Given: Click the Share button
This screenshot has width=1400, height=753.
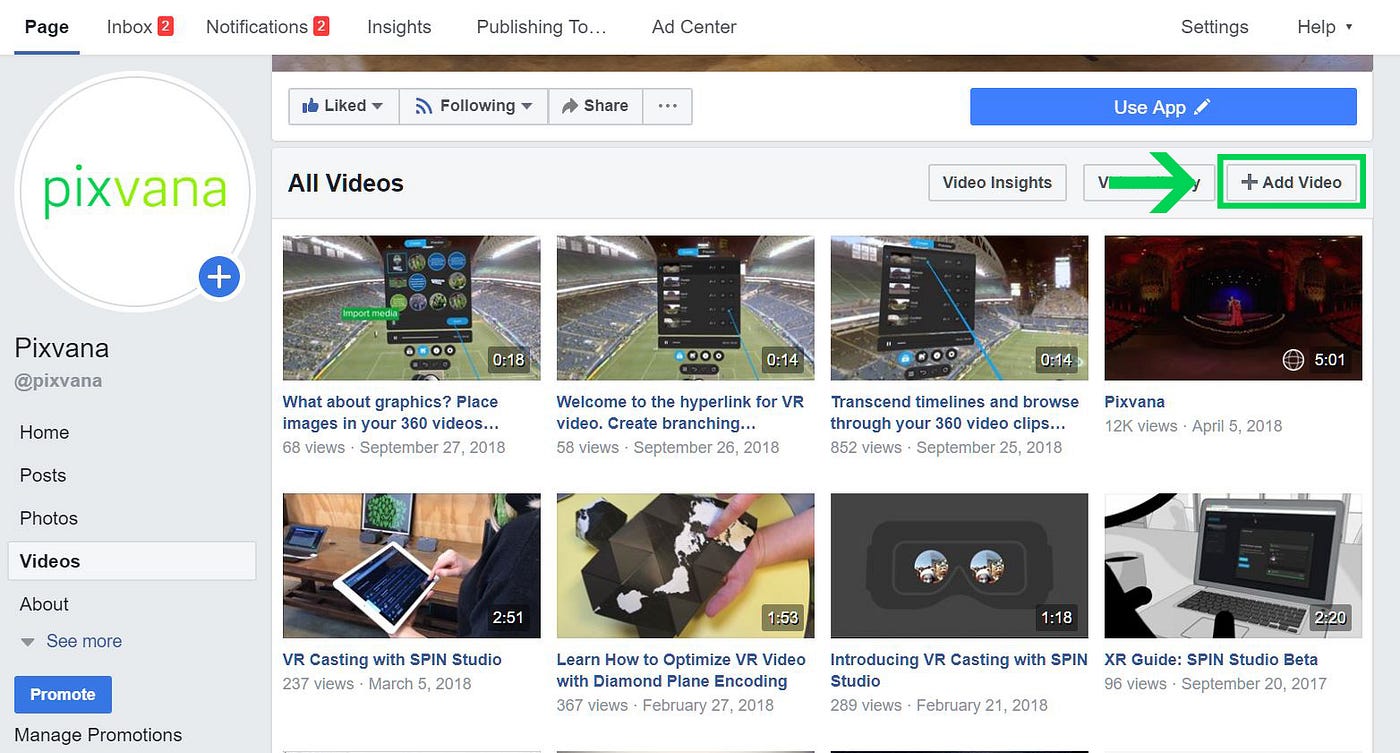Looking at the screenshot, I should tap(596, 106).
